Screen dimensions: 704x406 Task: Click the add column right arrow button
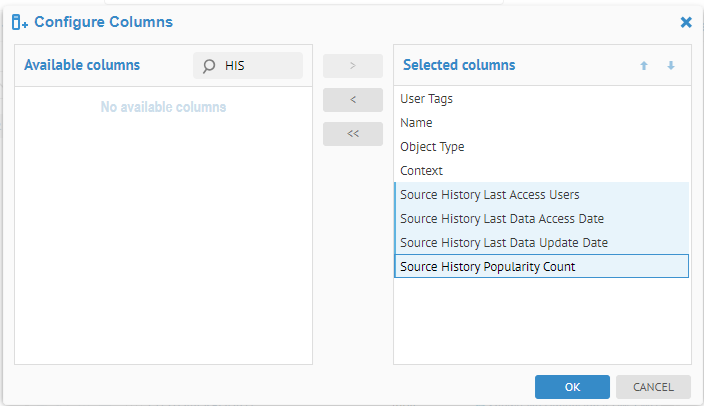tap(352, 66)
